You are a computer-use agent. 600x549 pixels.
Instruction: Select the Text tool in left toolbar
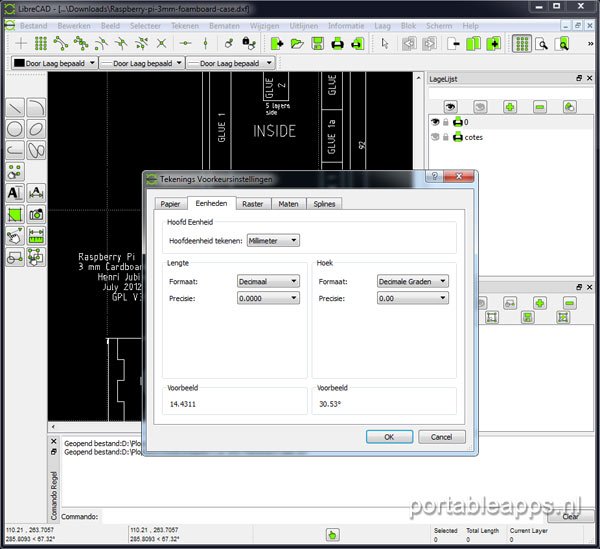pyautogui.click(x=16, y=192)
